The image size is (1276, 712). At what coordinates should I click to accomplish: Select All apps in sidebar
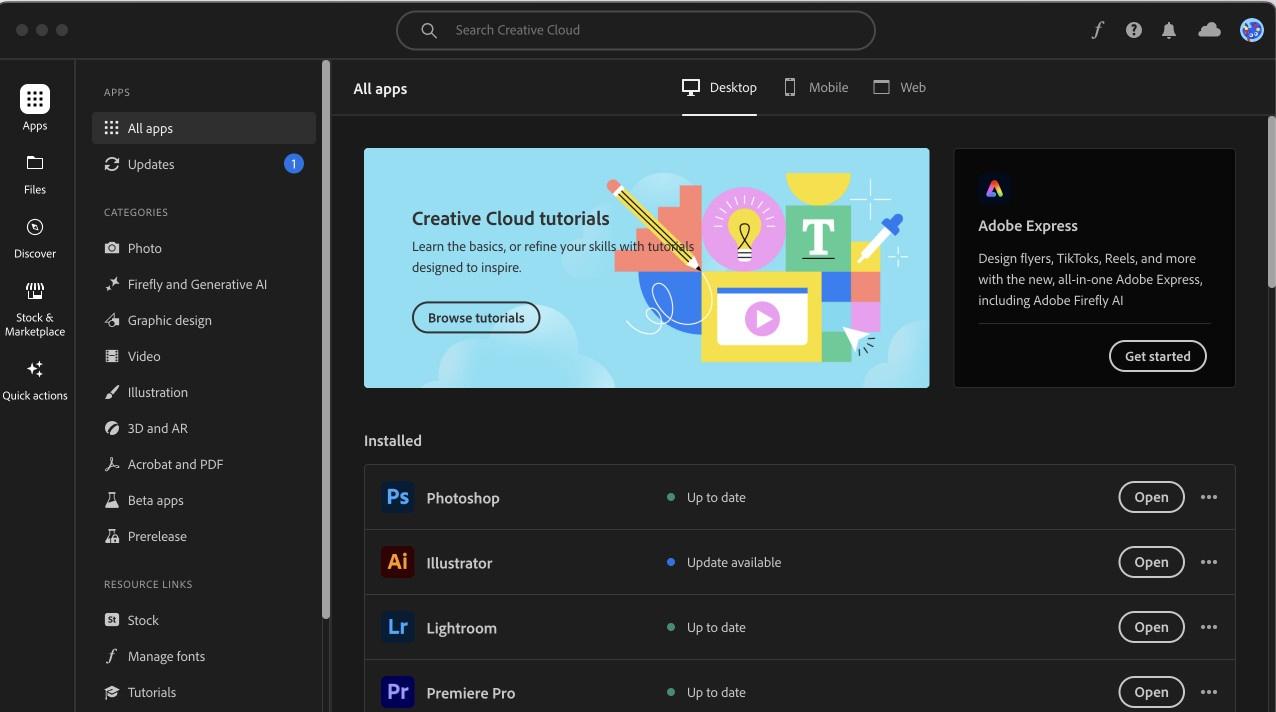point(204,128)
